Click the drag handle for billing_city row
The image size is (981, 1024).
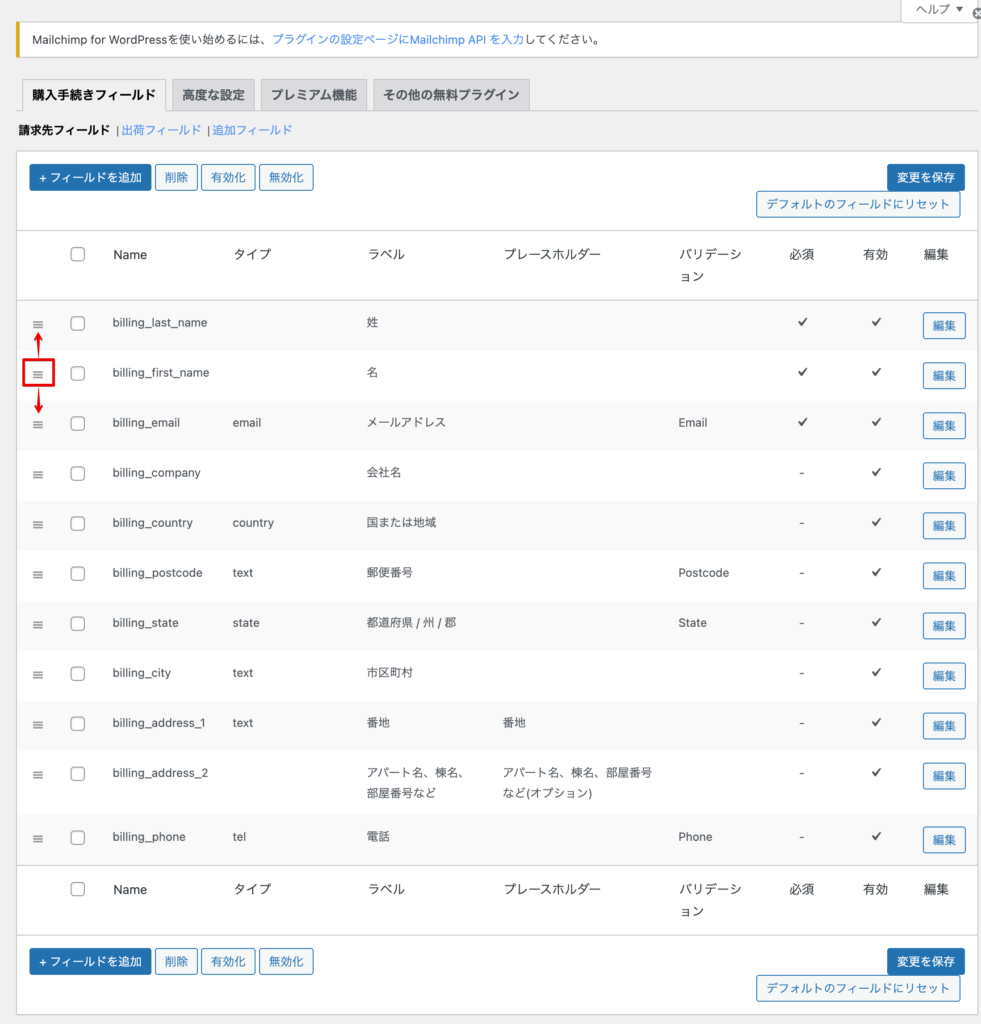(x=38, y=674)
